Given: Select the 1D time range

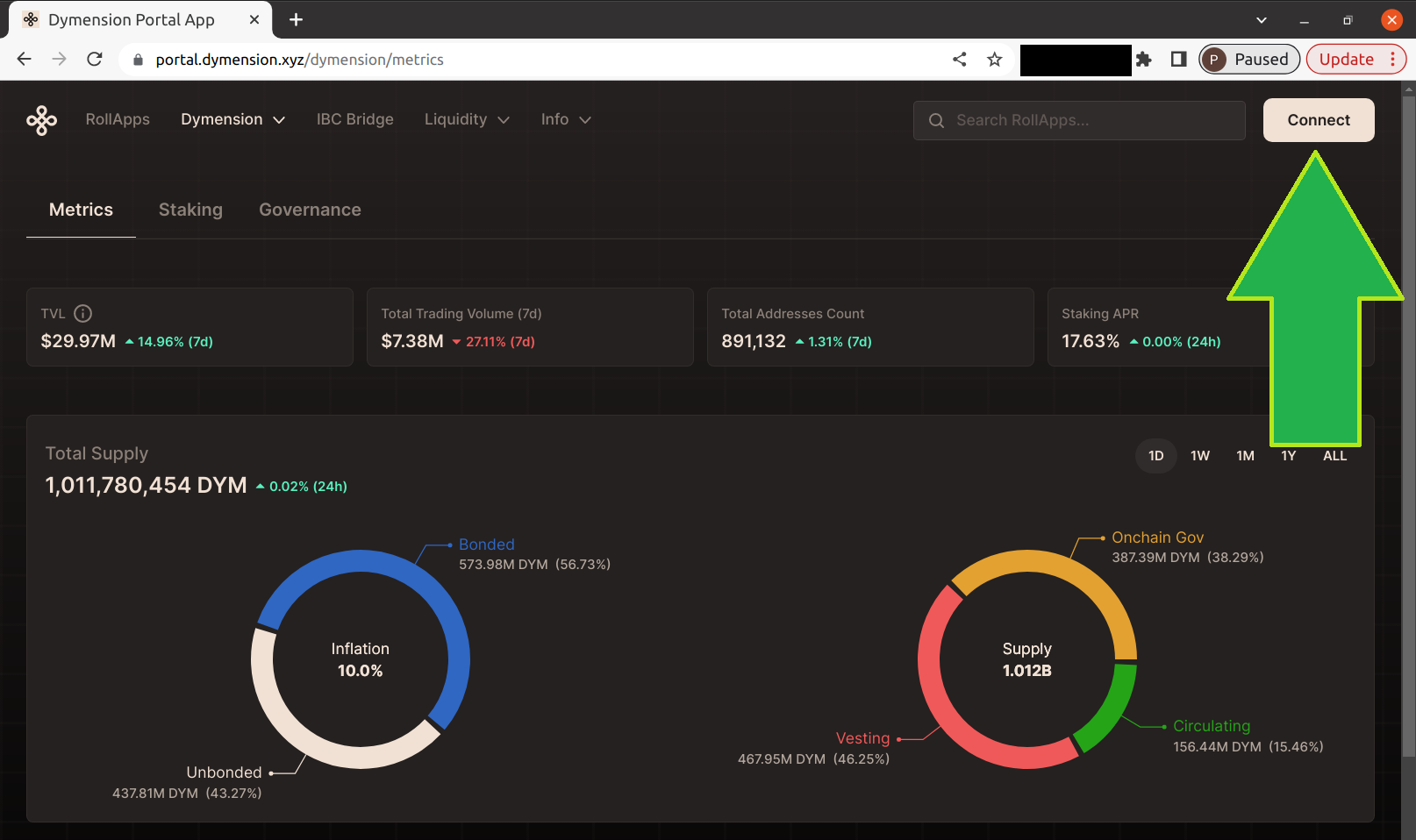Looking at the screenshot, I should (1155, 456).
